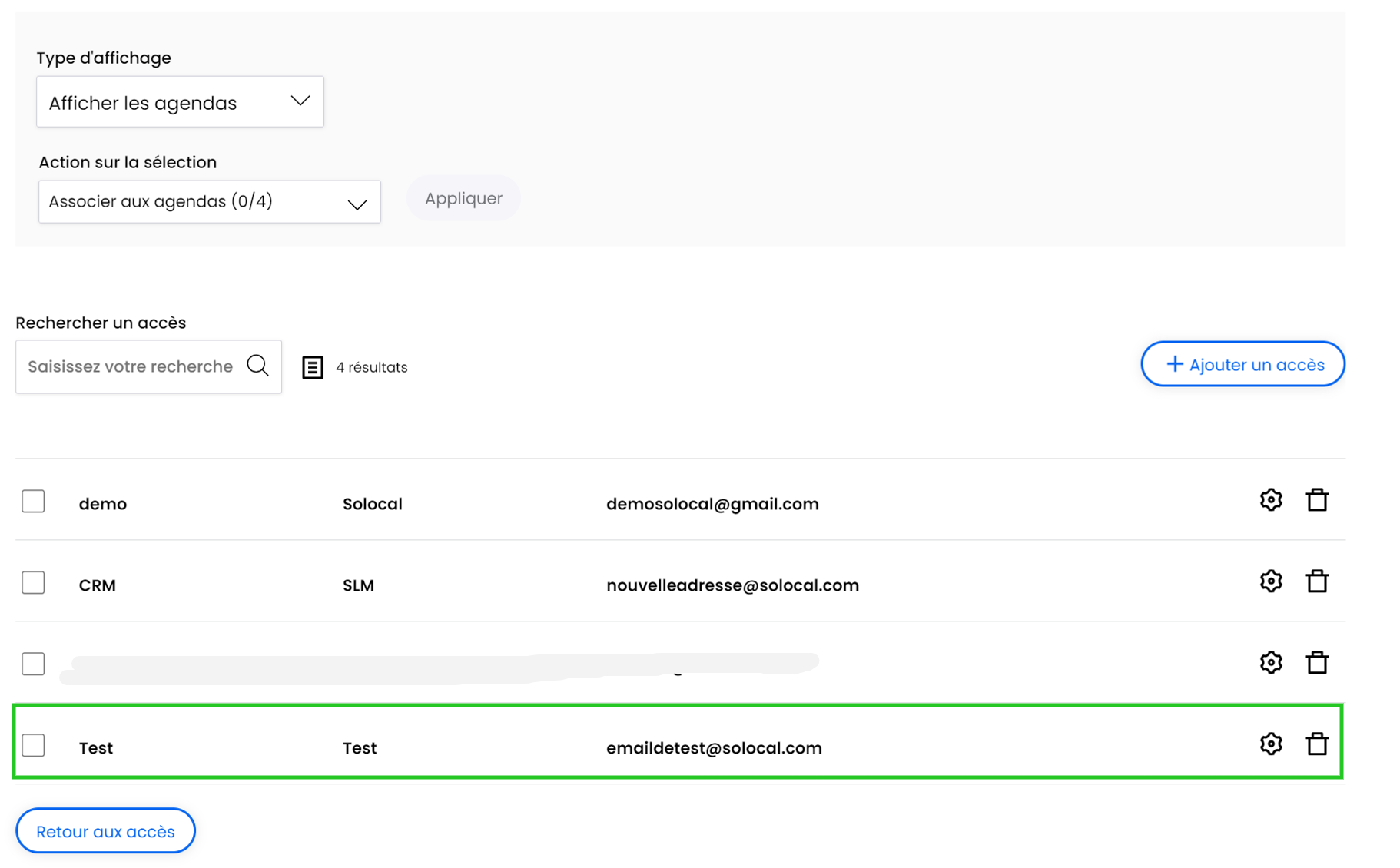
Task: Tick the CRM row checkbox
Action: 33,583
